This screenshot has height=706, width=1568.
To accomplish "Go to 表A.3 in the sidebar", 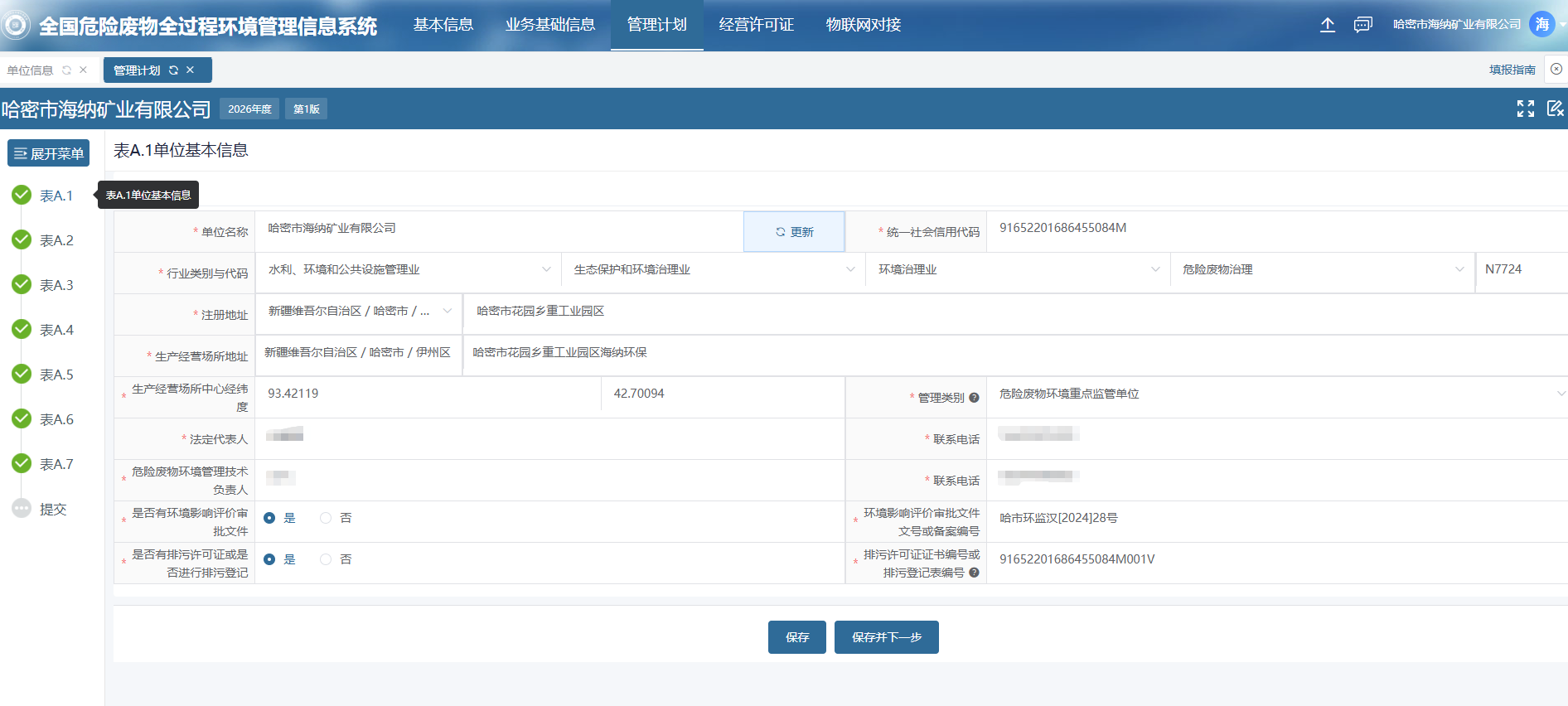I will 56,285.
